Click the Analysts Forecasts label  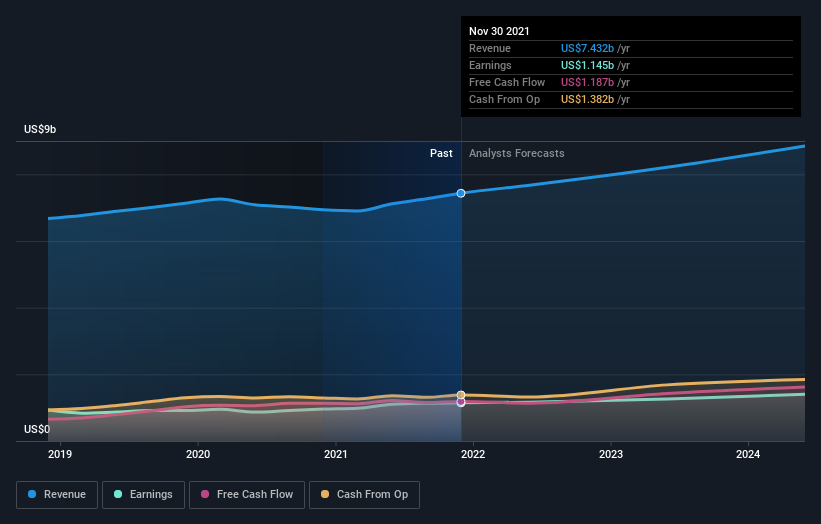click(517, 153)
